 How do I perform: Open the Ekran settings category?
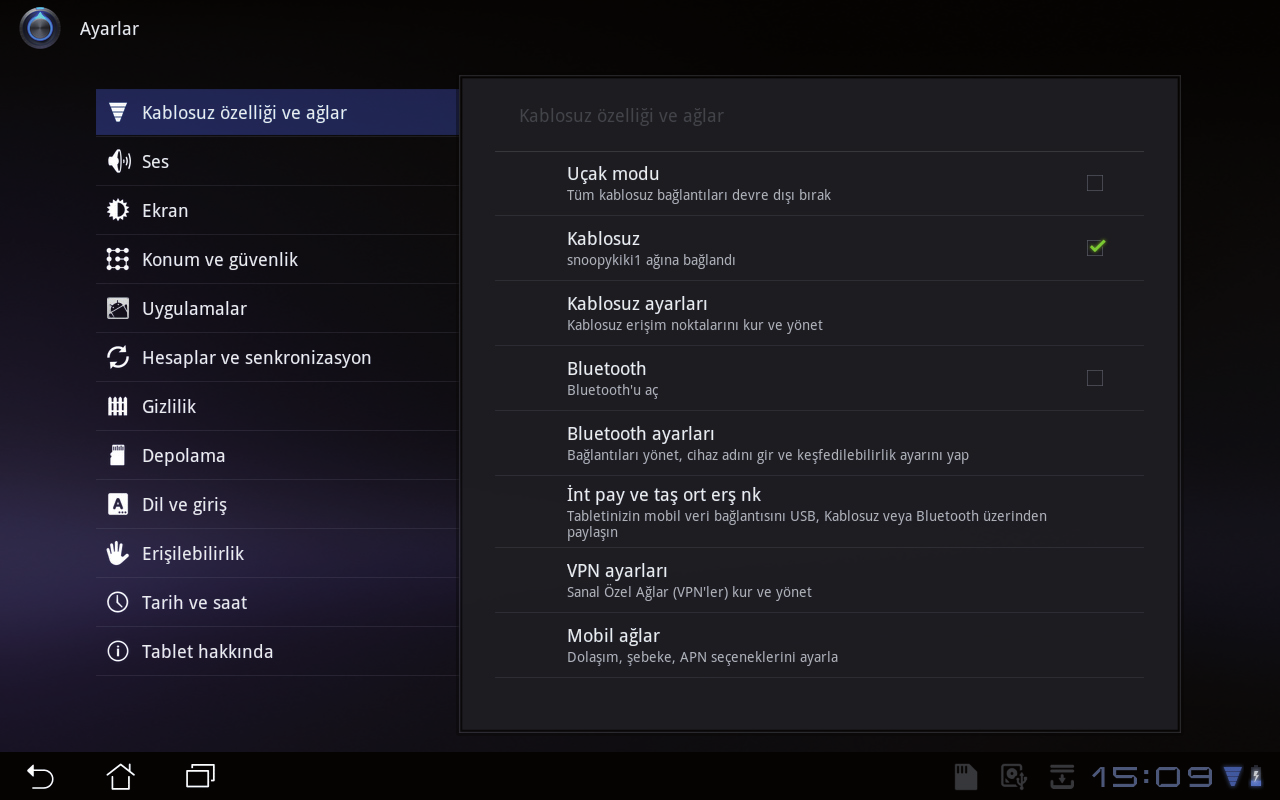point(276,210)
